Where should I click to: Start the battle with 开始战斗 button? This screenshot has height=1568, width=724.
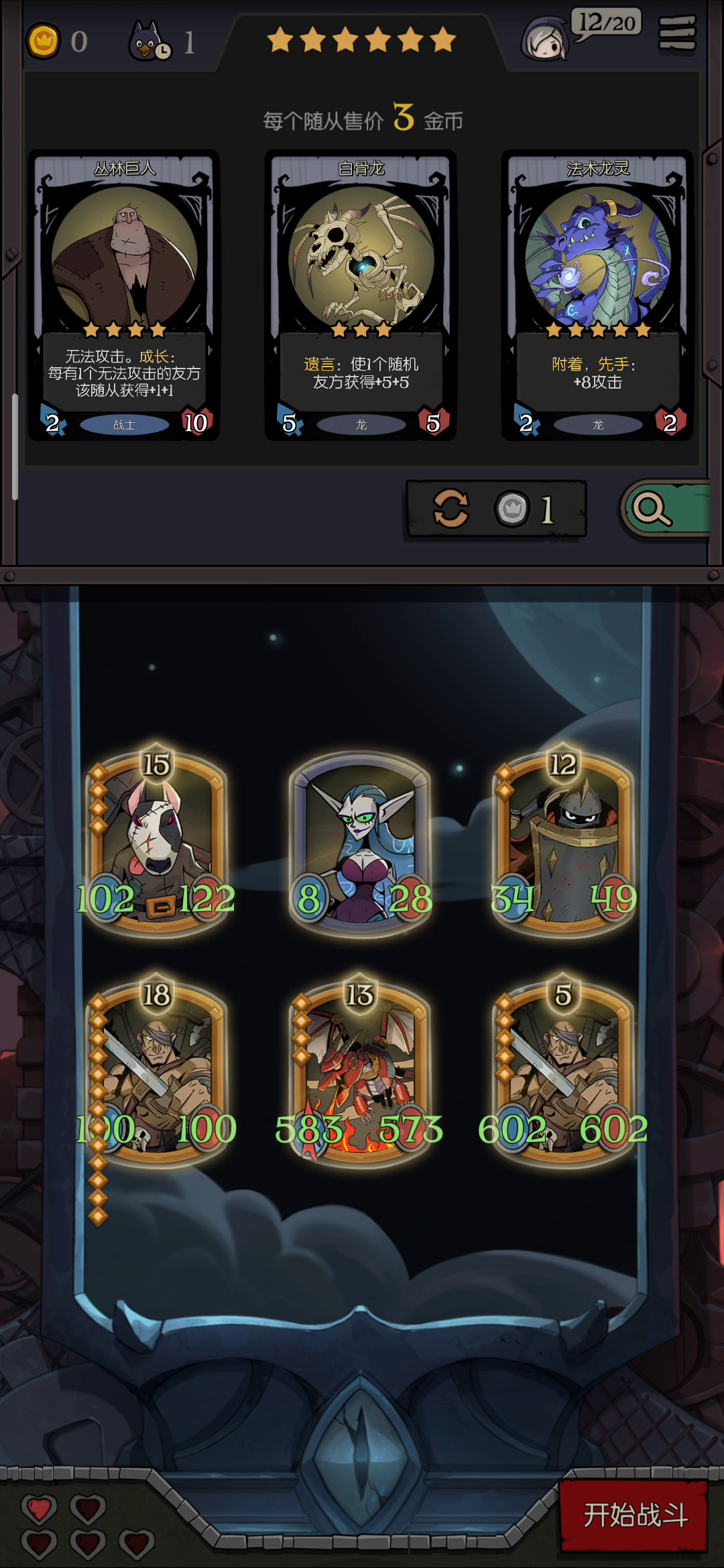(x=633, y=1515)
